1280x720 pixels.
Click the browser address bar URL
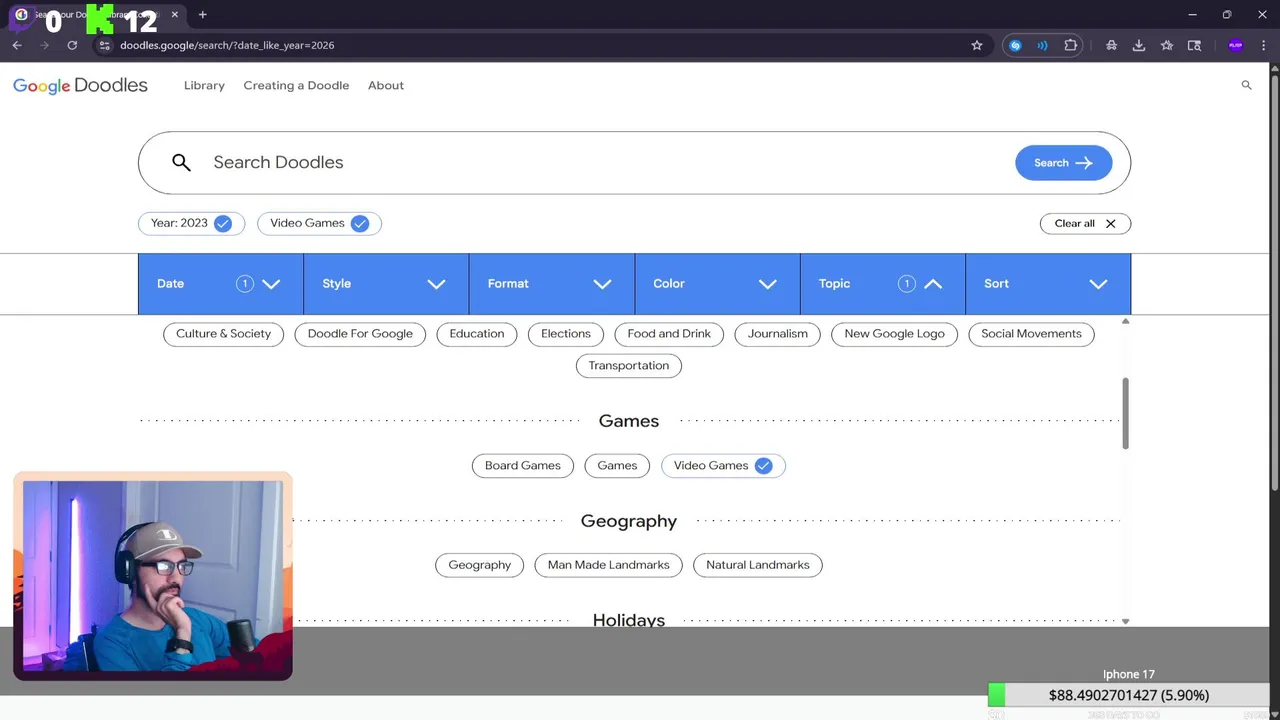click(x=227, y=45)
